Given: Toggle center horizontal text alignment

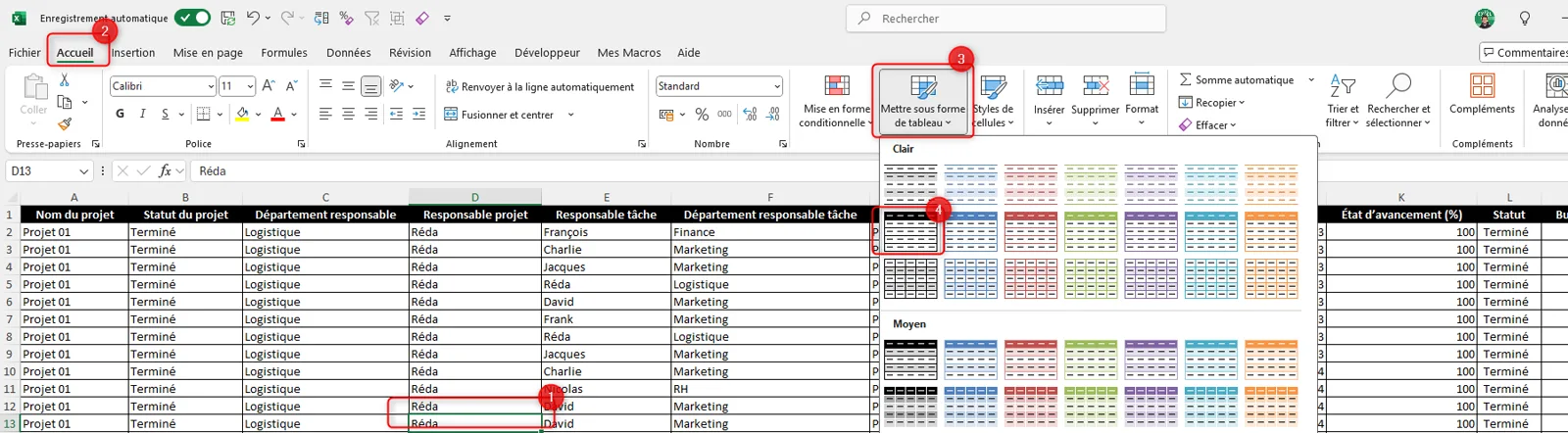Looking at the screenshot, I should coord(348,114).
